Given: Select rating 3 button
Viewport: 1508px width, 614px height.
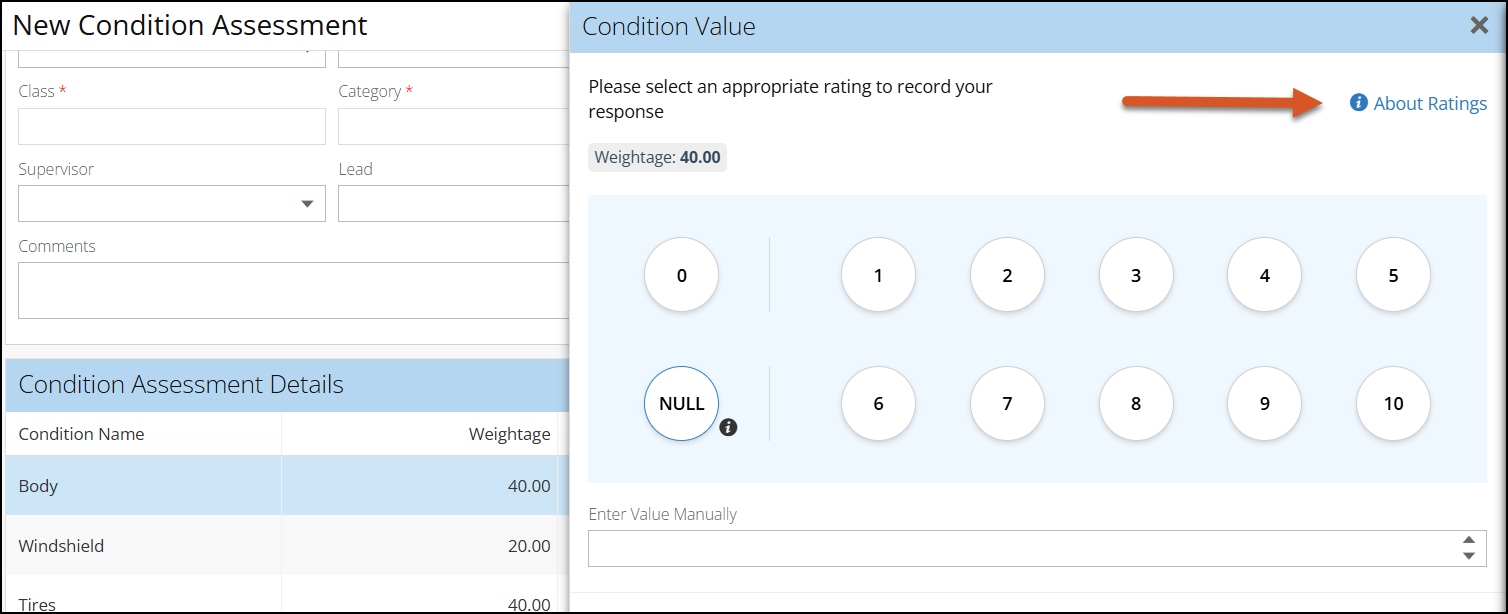Looking at the screenshot, I should [x=1136, y=276].
